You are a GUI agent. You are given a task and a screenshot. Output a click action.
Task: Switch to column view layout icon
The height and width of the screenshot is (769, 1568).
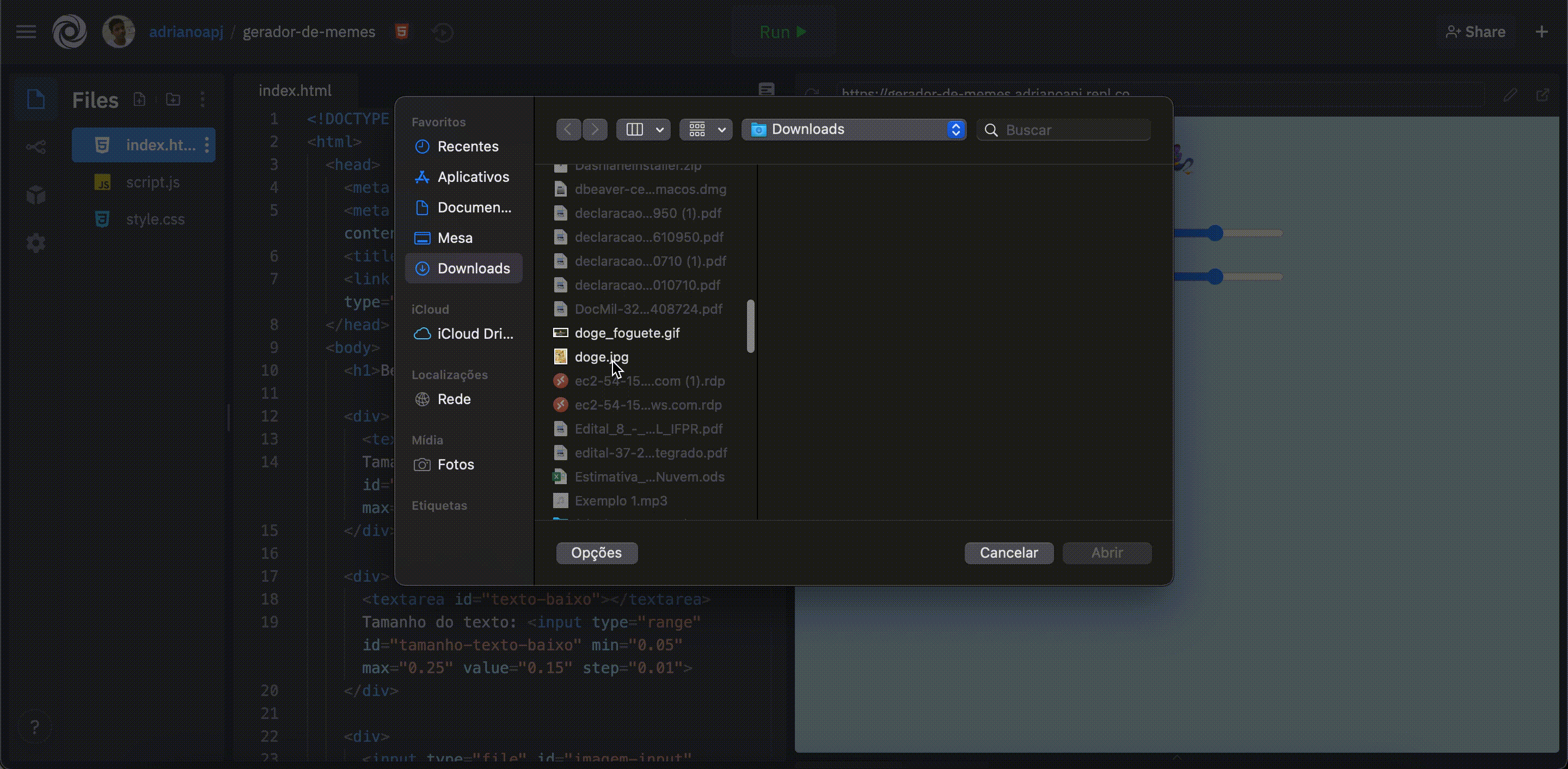tap(634, 130)
